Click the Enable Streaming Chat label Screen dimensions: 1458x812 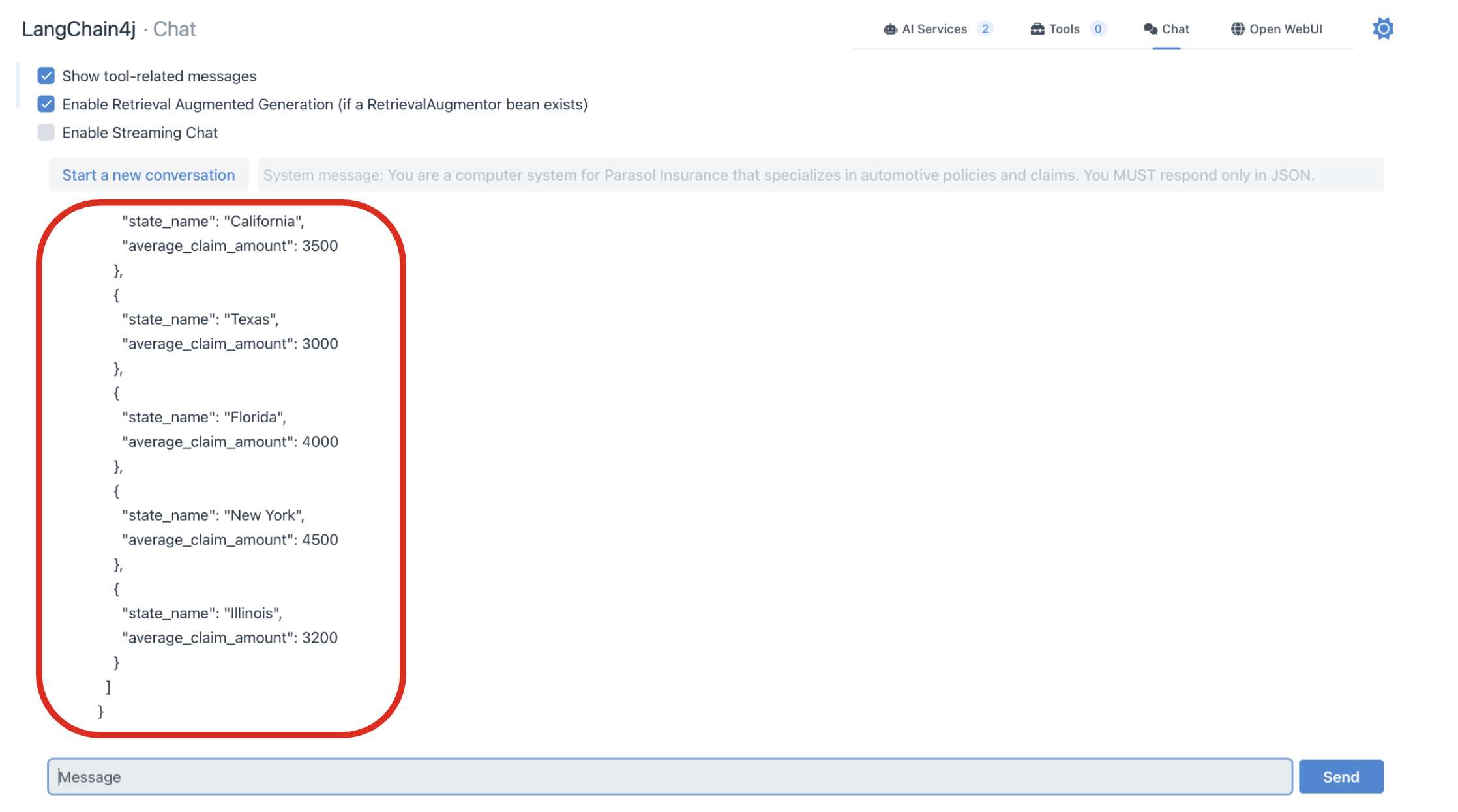pyautogui.click(x=140, y=133)
